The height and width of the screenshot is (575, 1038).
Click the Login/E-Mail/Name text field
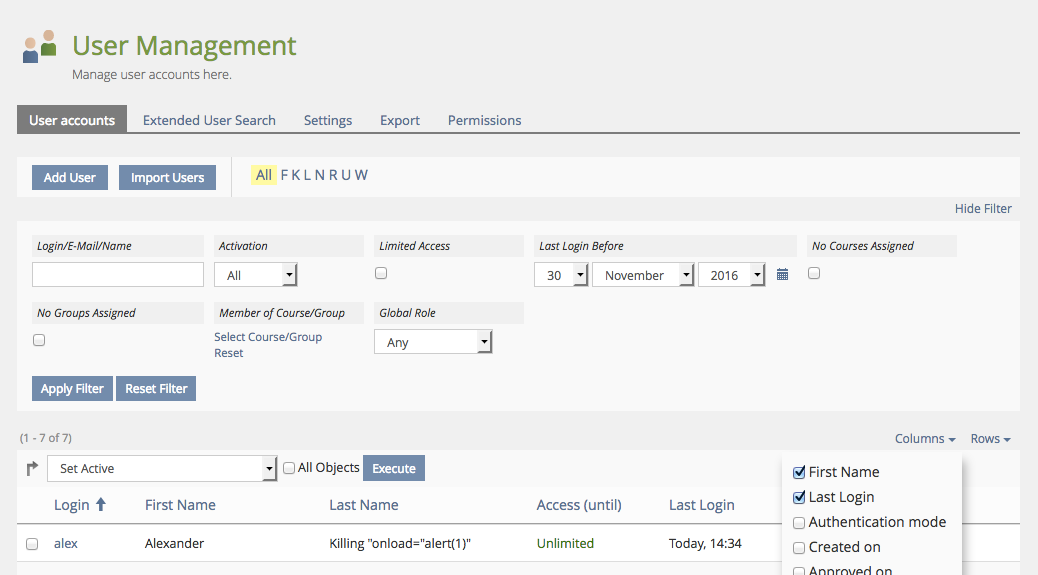coord(118,275)
